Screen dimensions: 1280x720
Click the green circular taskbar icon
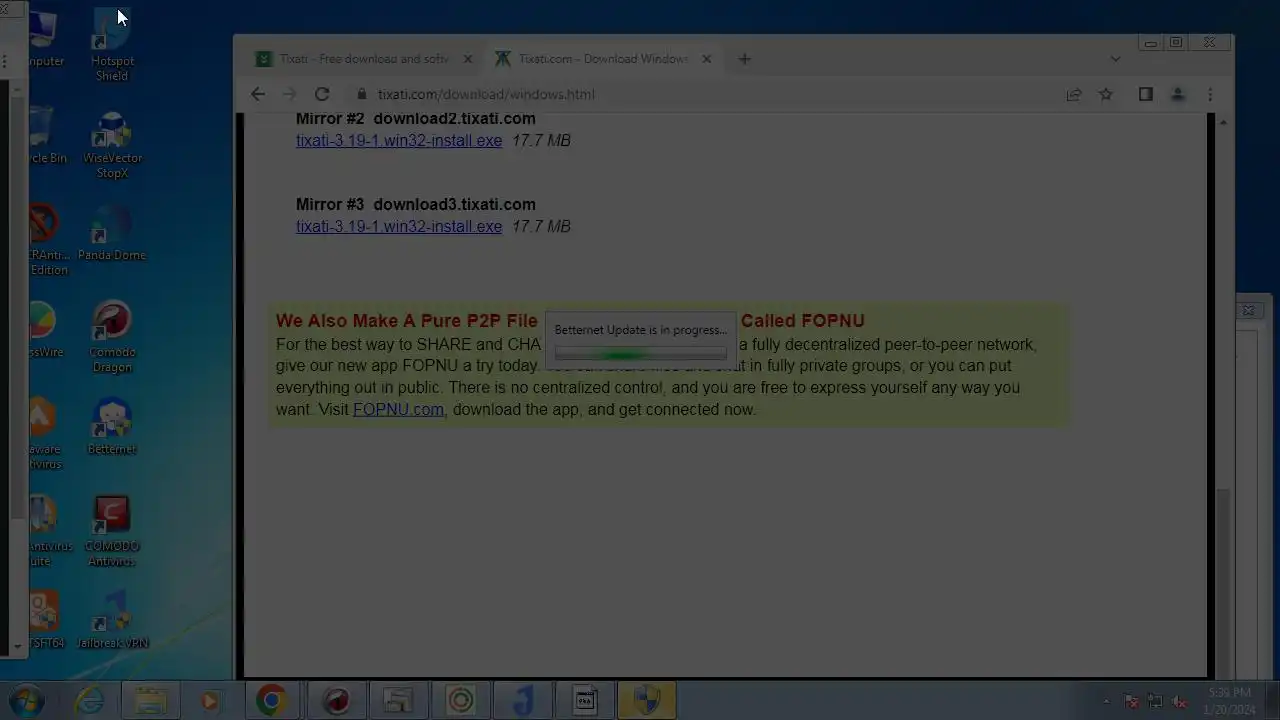[461, 701]
